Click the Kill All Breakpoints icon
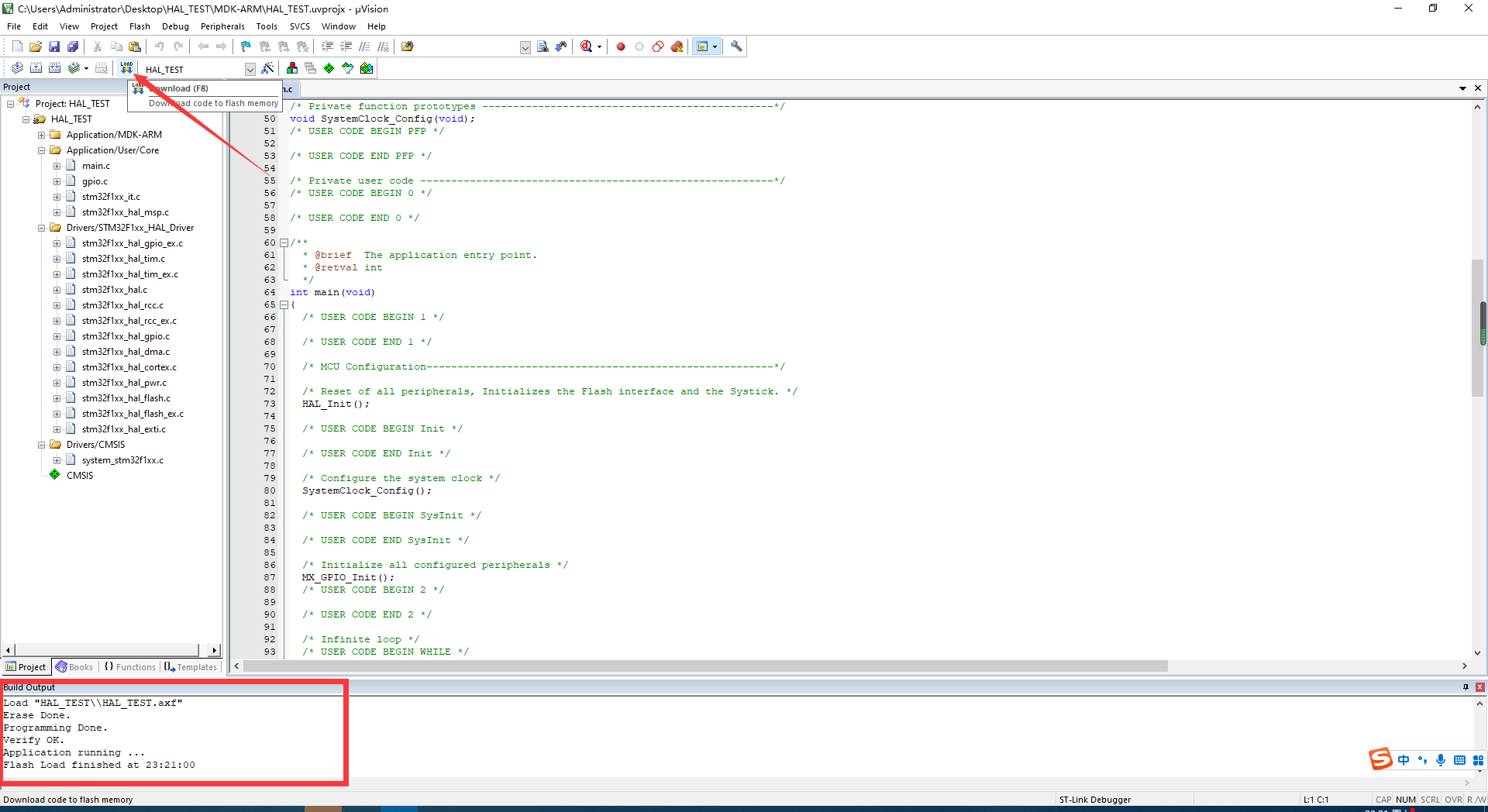Screen dimensions: 1488x812 (677, 46)
